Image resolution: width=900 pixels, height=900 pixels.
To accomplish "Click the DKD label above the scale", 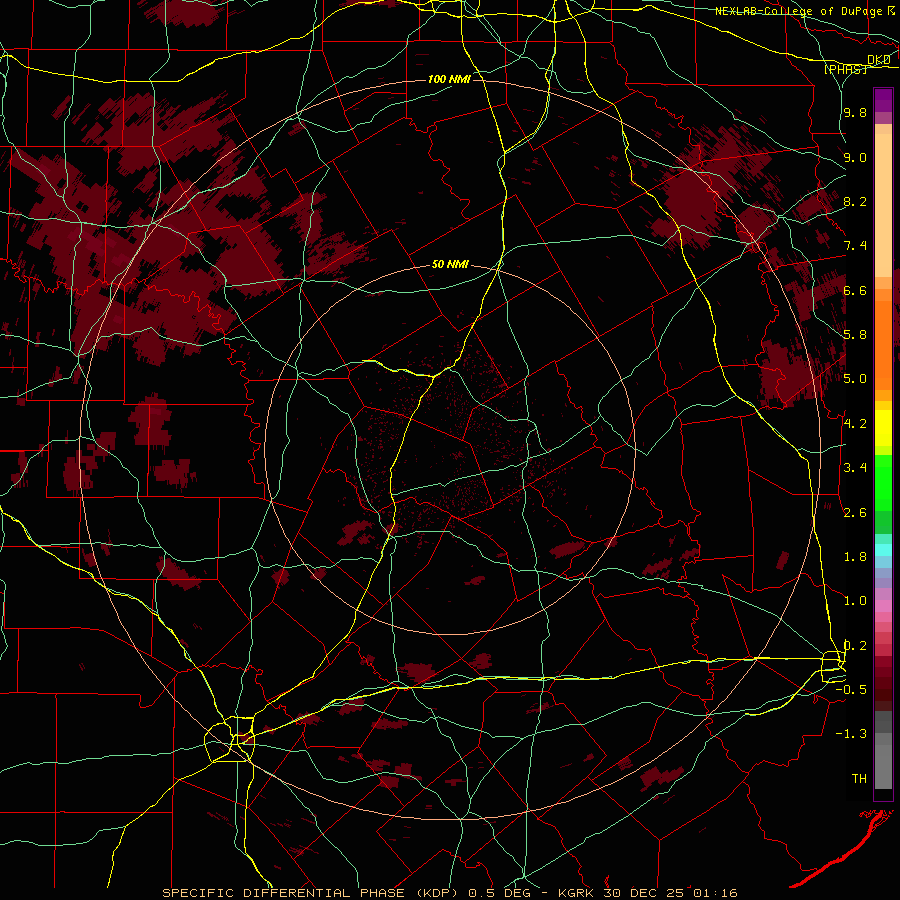I will 879,60.
